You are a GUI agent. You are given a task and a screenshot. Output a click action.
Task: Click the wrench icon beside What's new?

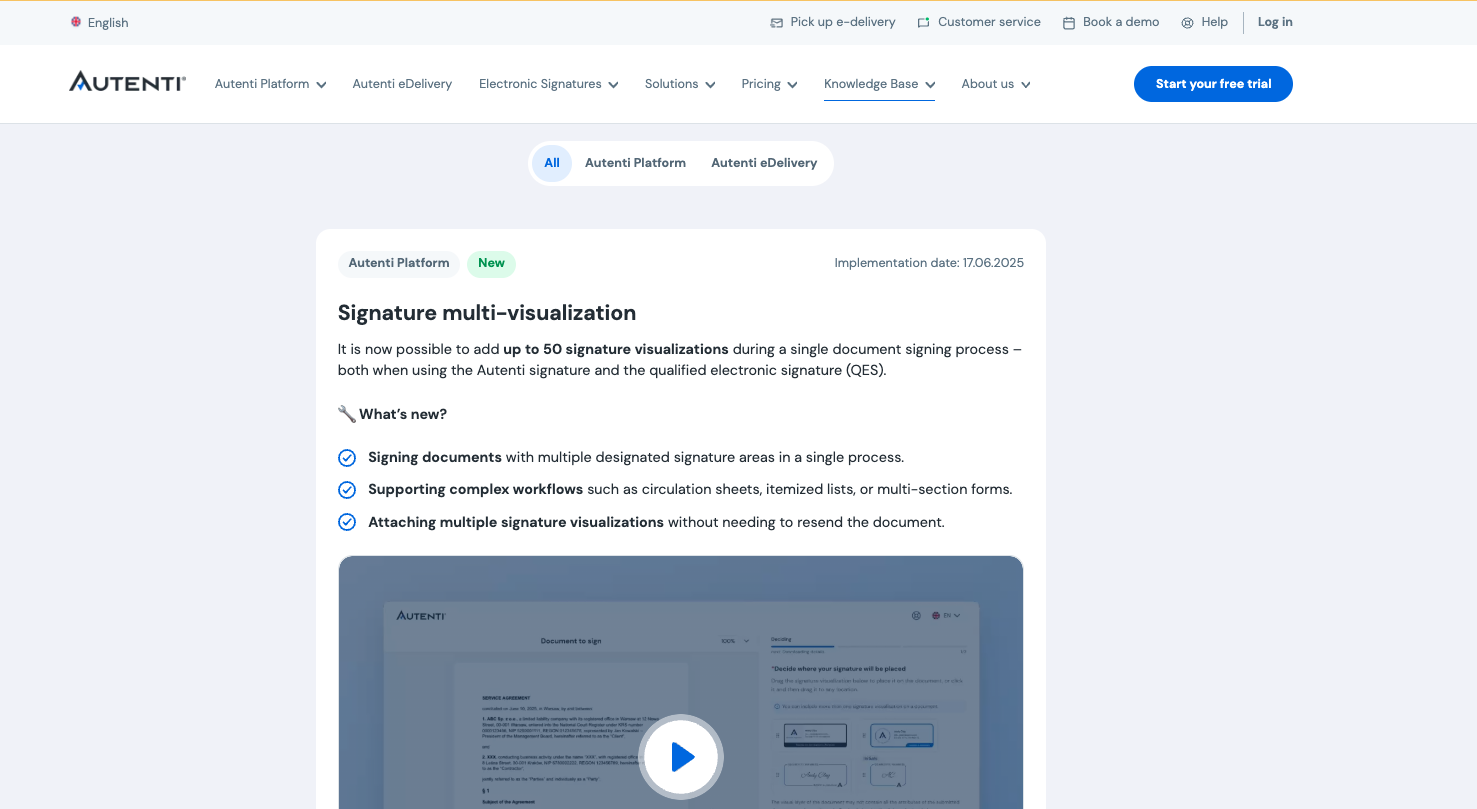[347, 414]
